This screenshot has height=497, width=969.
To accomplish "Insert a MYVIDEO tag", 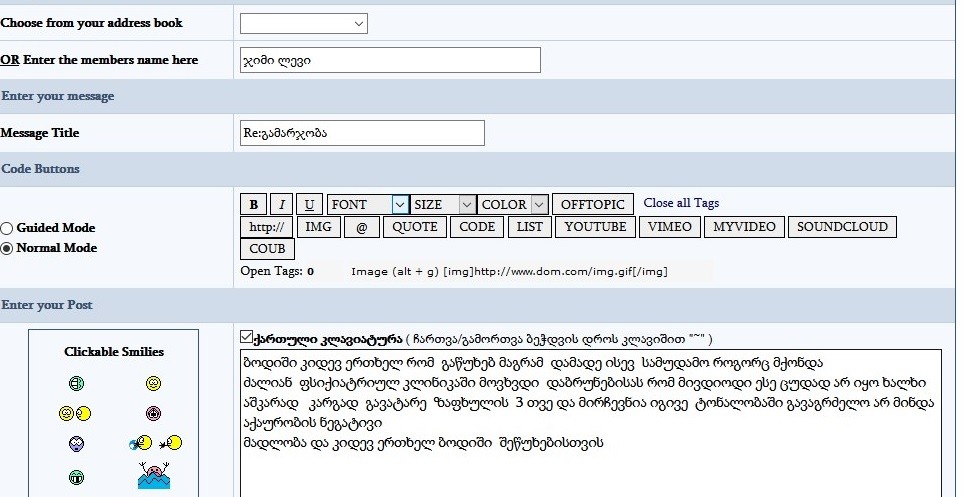I will tap(744, 227).
